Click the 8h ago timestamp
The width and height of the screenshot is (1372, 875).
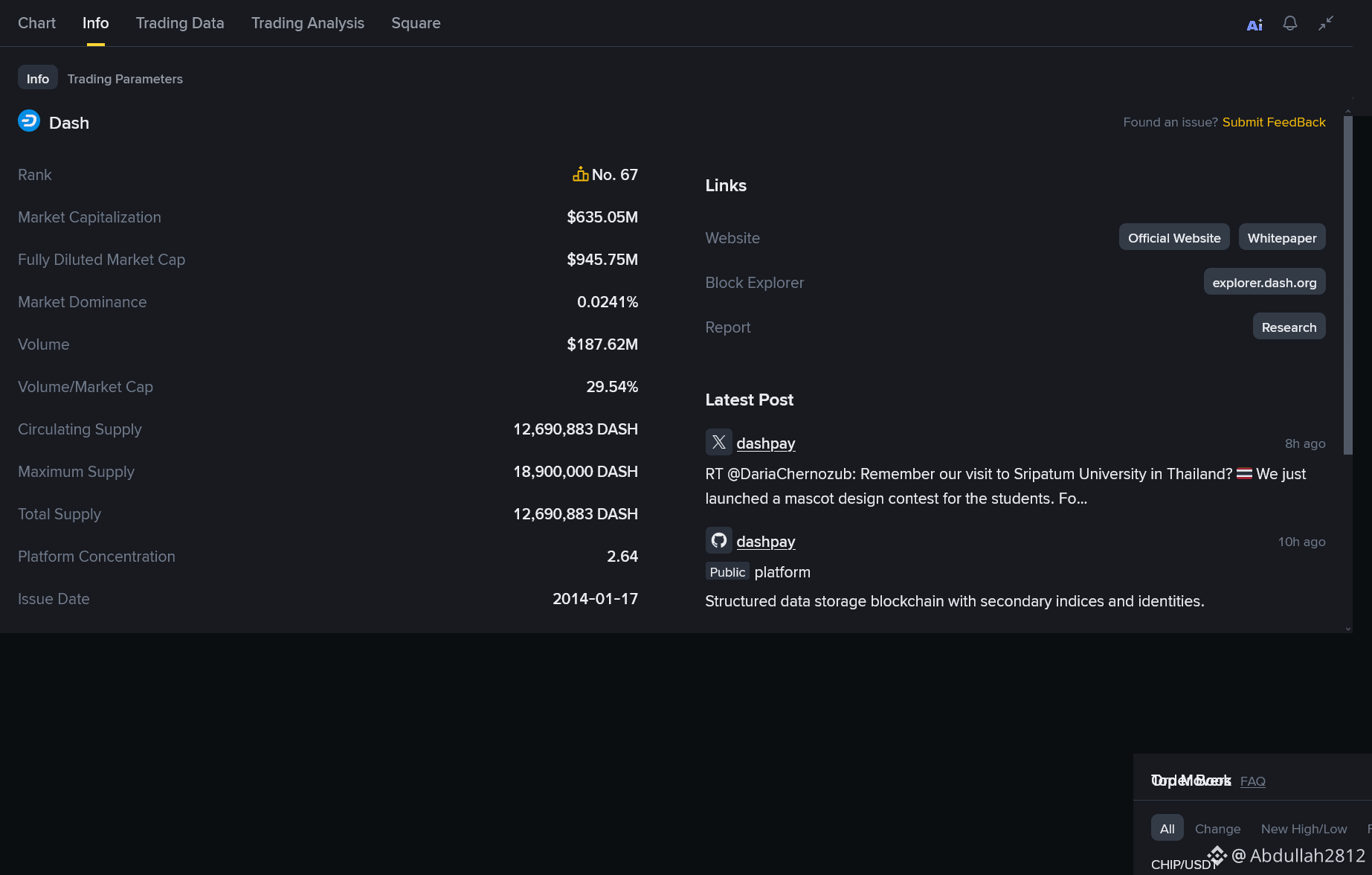1305,443
